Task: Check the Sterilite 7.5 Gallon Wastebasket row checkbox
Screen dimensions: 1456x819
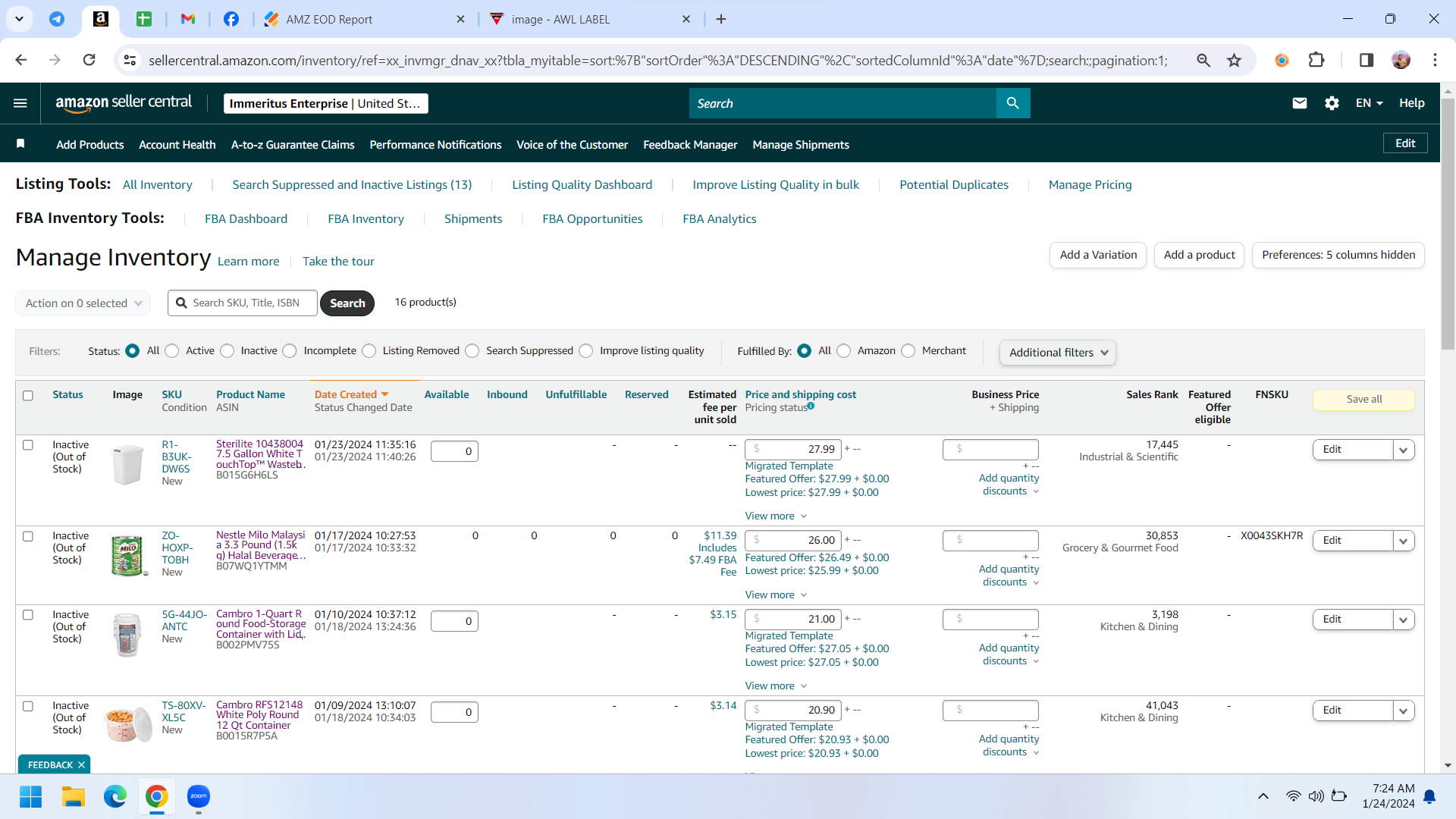Action: click(28, 445)
